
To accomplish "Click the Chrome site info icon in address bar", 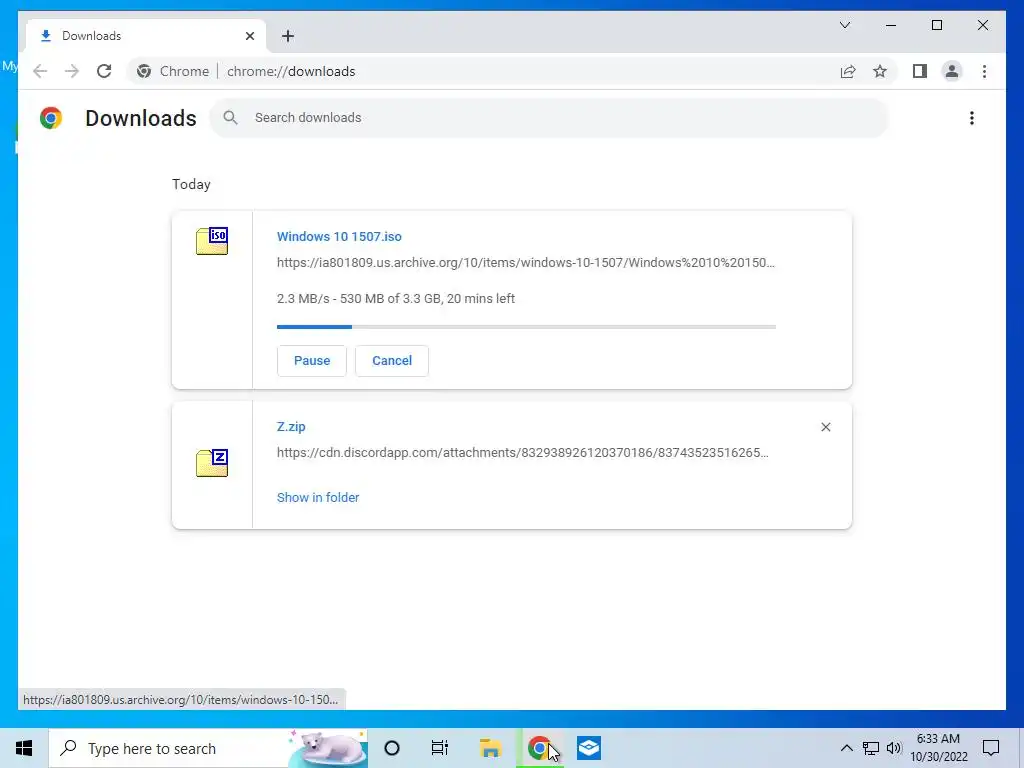I will pyautogui.click(x=144, y=71).
